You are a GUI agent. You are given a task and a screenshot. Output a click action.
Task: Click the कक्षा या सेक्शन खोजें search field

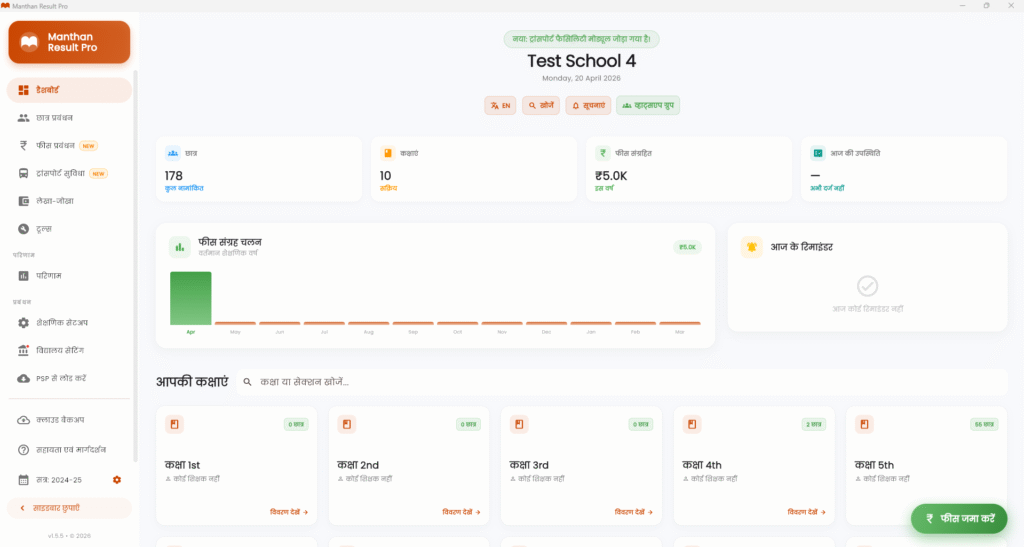pyautogui.click(x=400, y=382)
